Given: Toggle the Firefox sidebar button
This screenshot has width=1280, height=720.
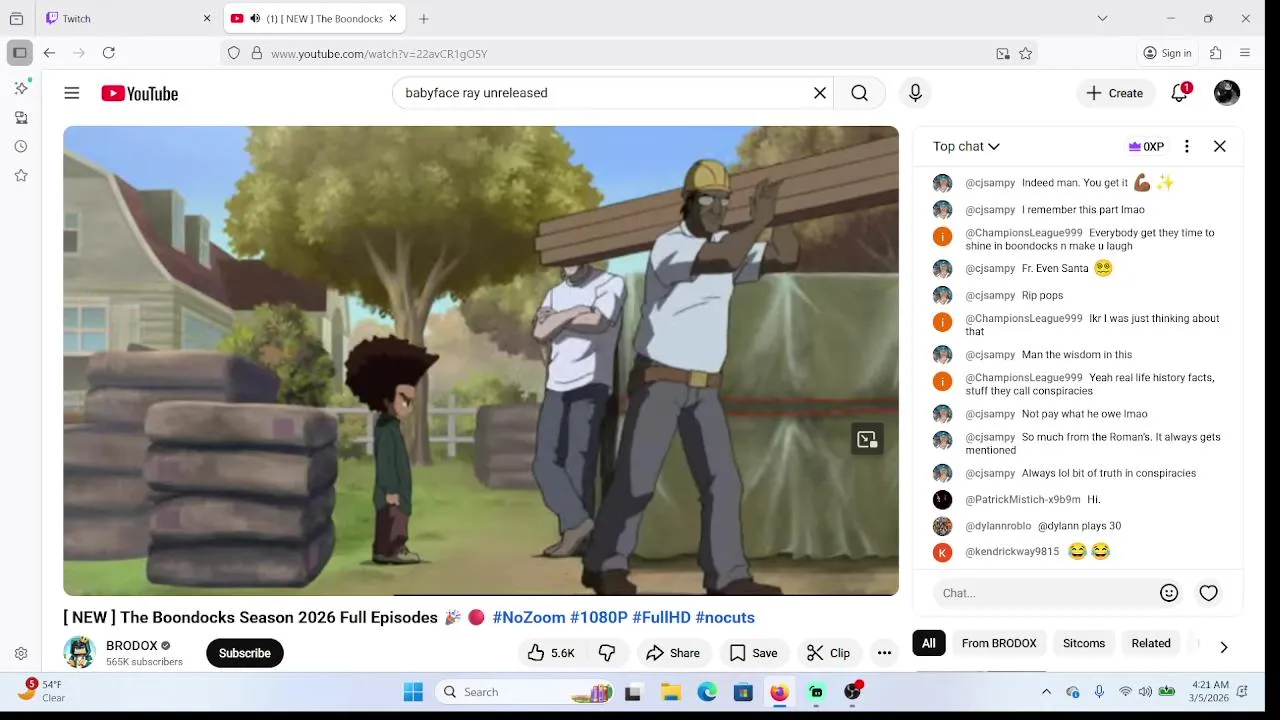Looking at the screenshot, I should pos(19,53).
